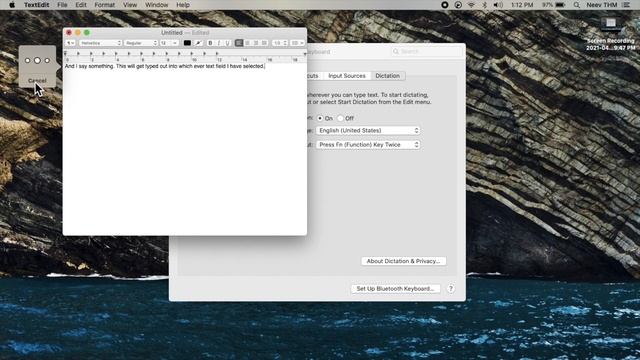Screen dimensions: 640x360
Task: Click the right margin marker on the ruler
Action: pos(305,53)
